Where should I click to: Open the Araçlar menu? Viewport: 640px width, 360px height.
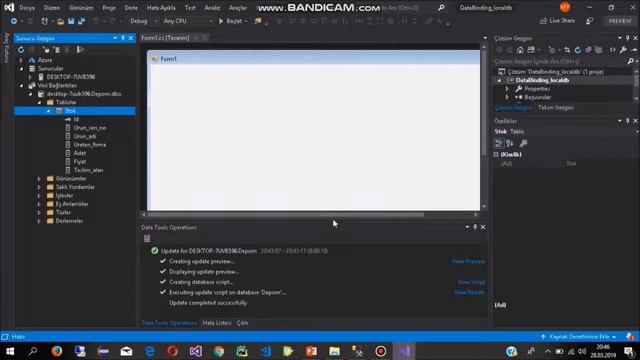pyautogui.click(x=238, y=8)
